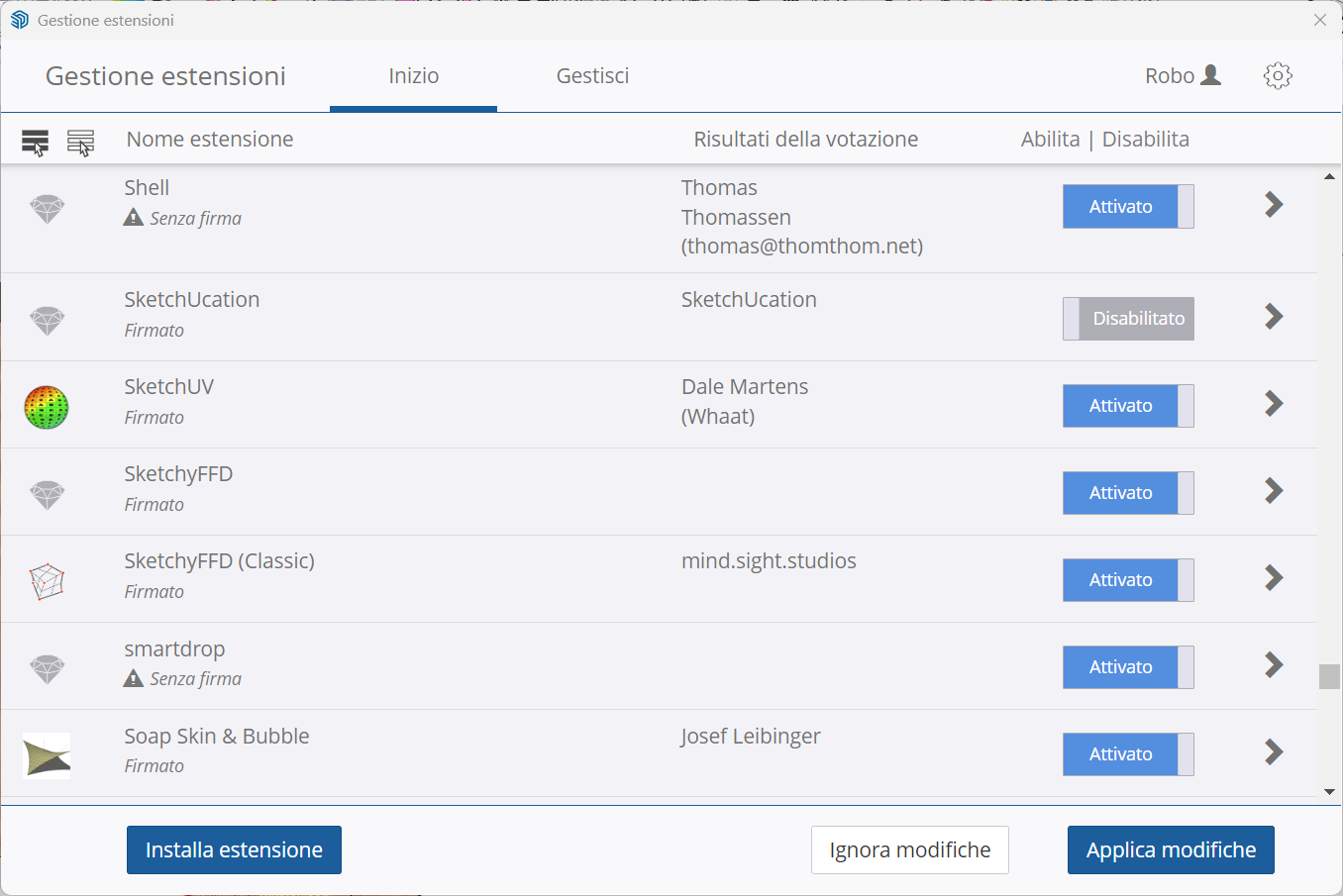Screen dimensions: 1343x896
Task: Click the Installa estensione button
Action: pyautogui.click(x=234, y=849)
